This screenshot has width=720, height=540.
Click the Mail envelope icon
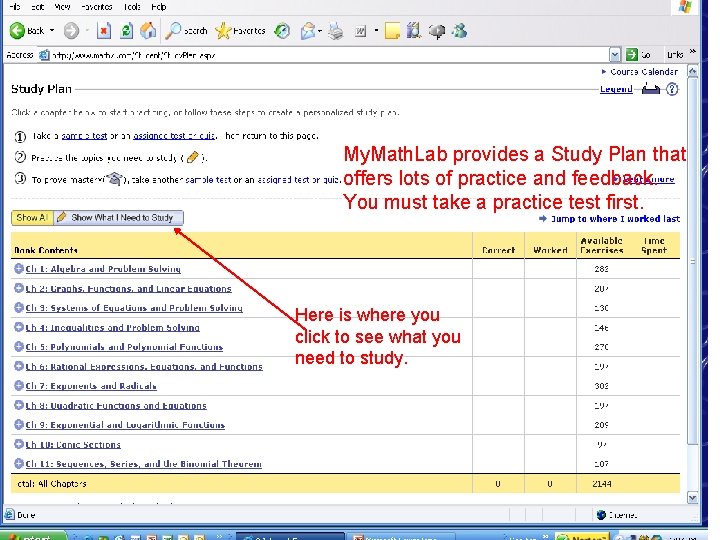308,31
